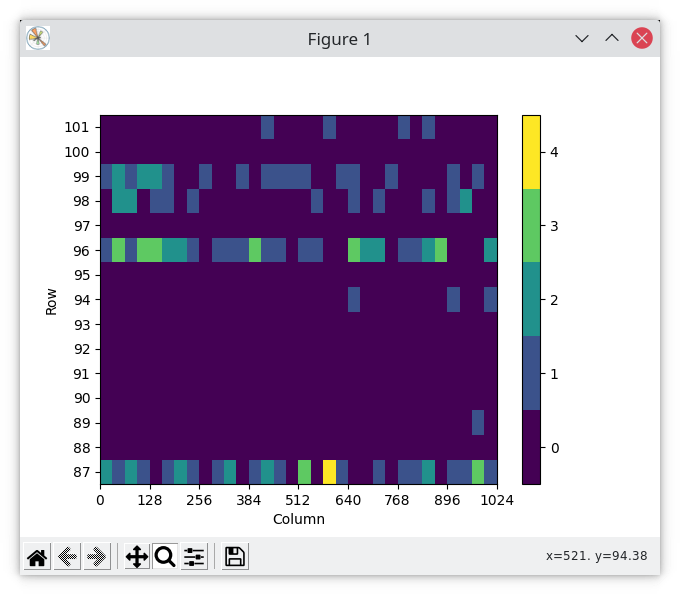
Task: Click the y-axis tick label '98'
Action: point(81,201)
